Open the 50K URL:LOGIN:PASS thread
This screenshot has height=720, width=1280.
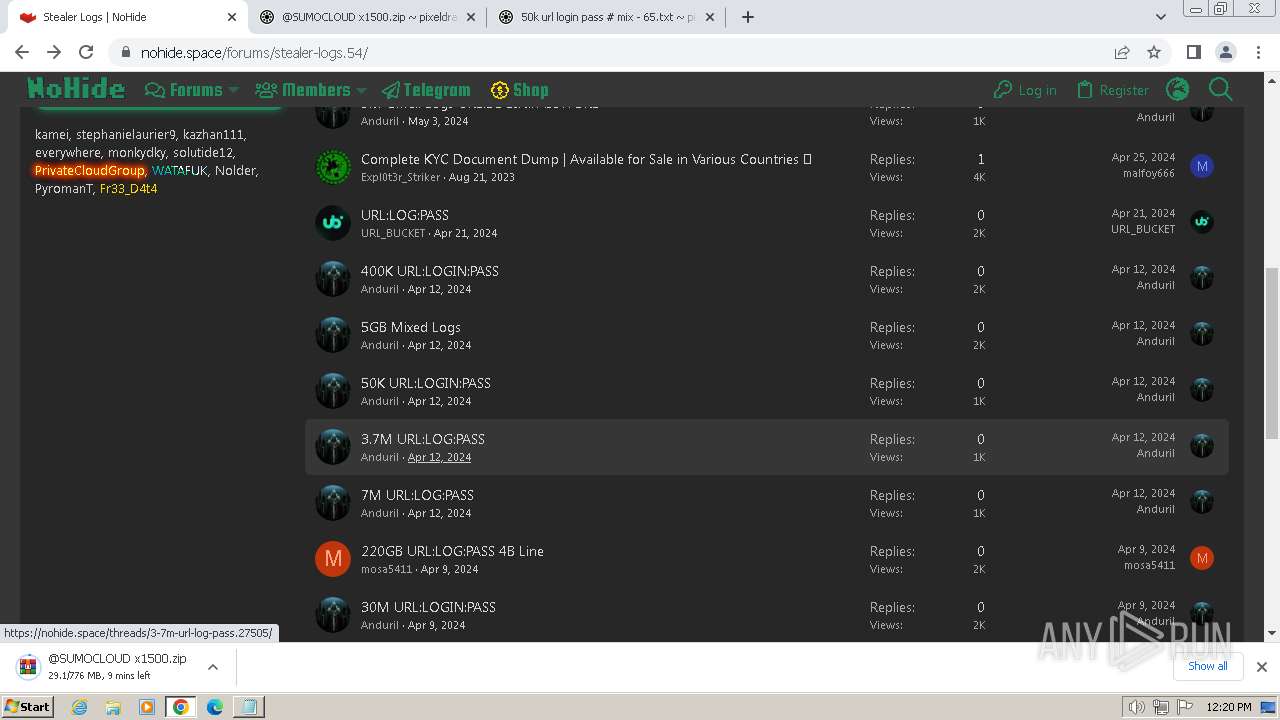[426, 383]
